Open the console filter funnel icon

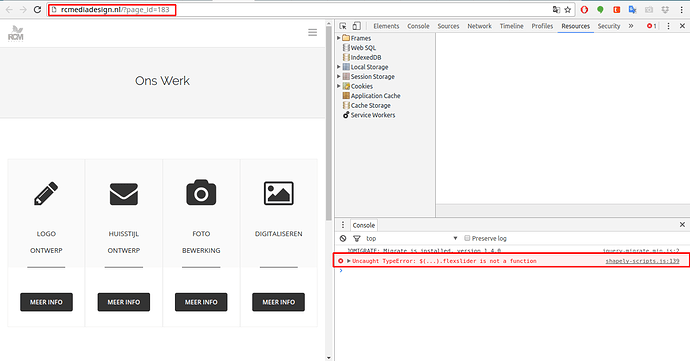point(356,238)
